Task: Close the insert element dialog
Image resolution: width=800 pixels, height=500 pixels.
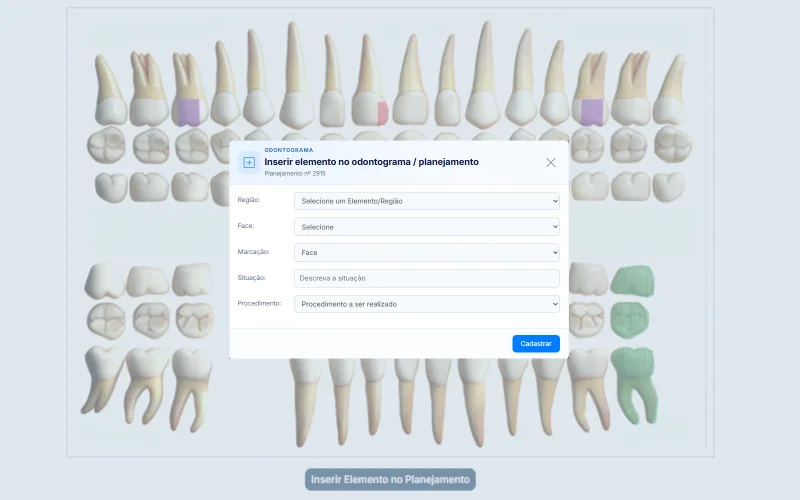Action: click(x=551, y=162)
